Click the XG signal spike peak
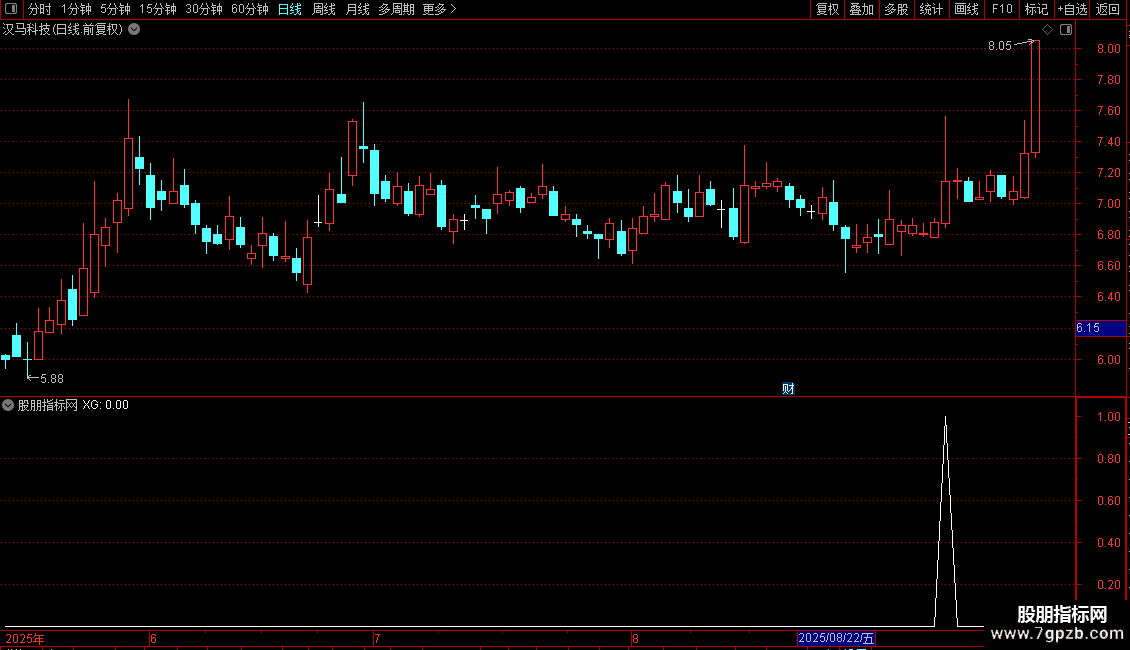Screen dimensions: 1130x650 click(x=946, y=418)
